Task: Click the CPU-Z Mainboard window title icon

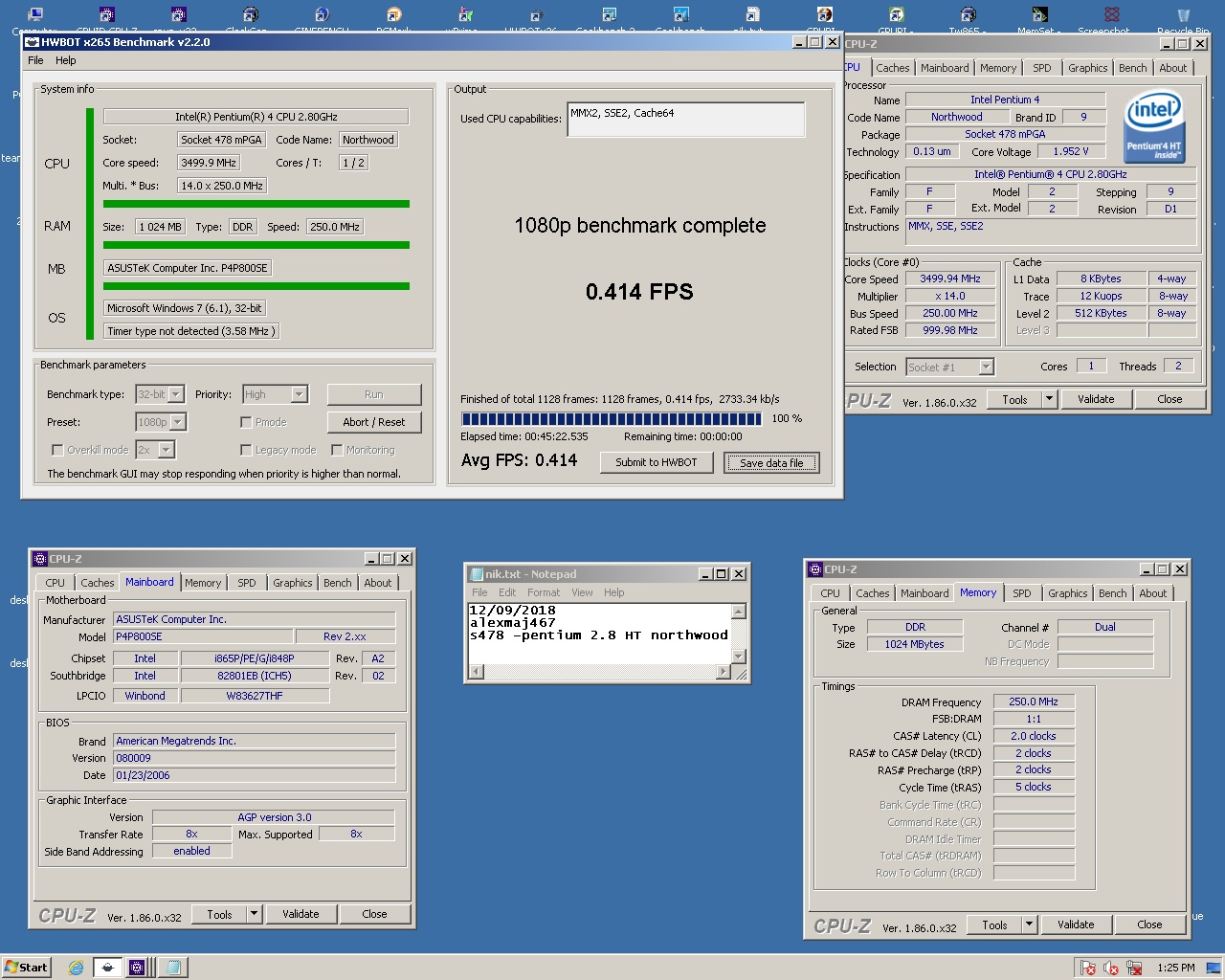Action: point(40,559)
